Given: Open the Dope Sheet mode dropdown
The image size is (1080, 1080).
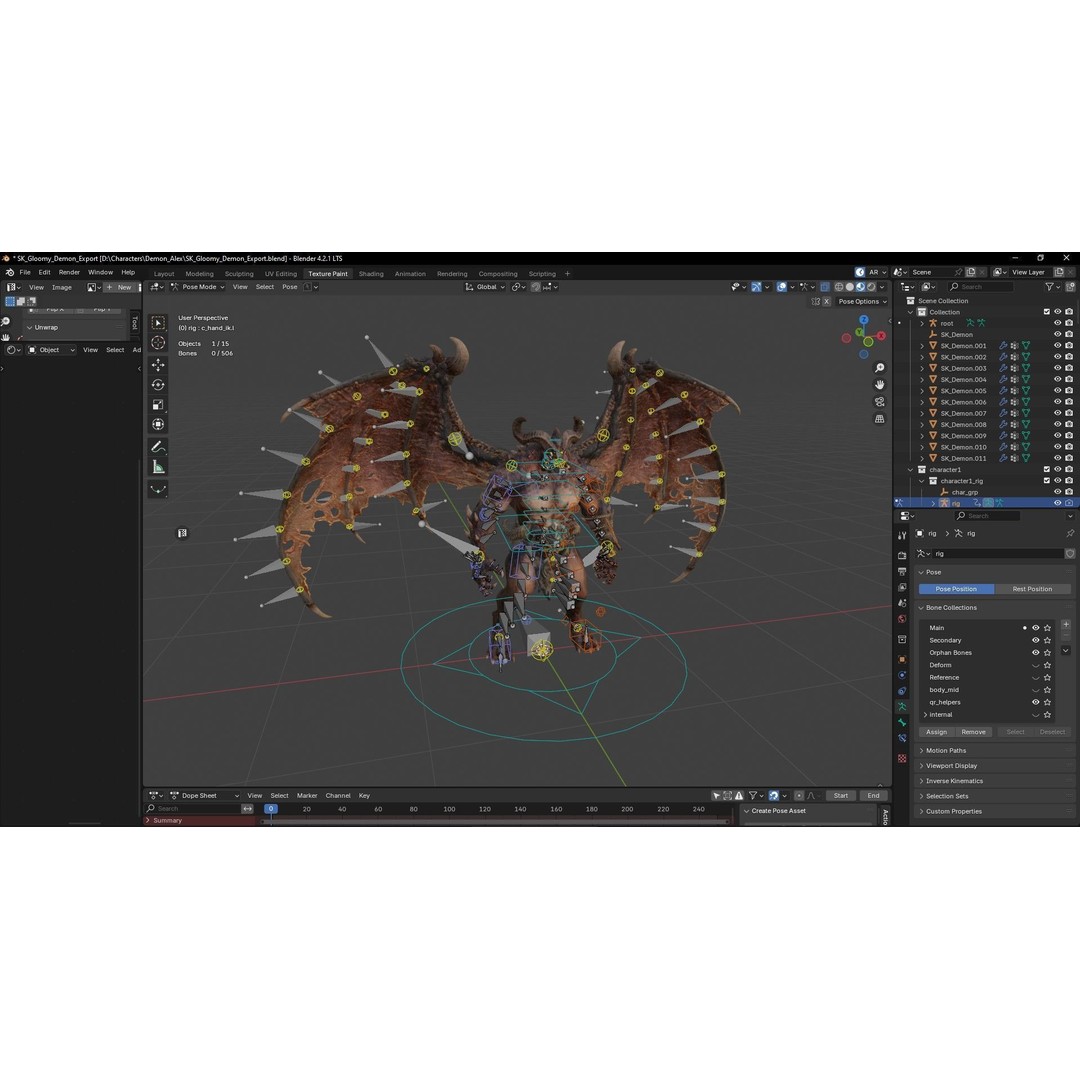Looking at the screenshot, I should click(205, 796).
